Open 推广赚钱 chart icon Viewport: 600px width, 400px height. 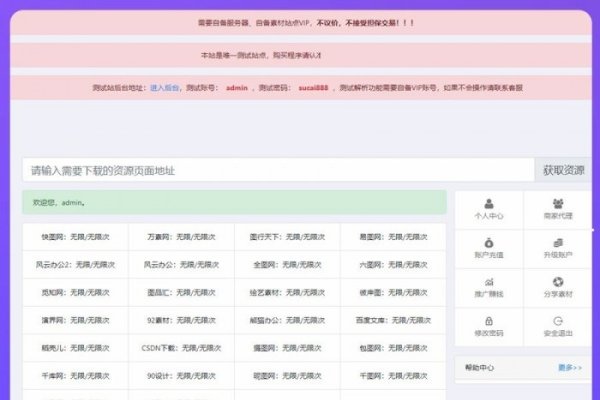(489, 282)
